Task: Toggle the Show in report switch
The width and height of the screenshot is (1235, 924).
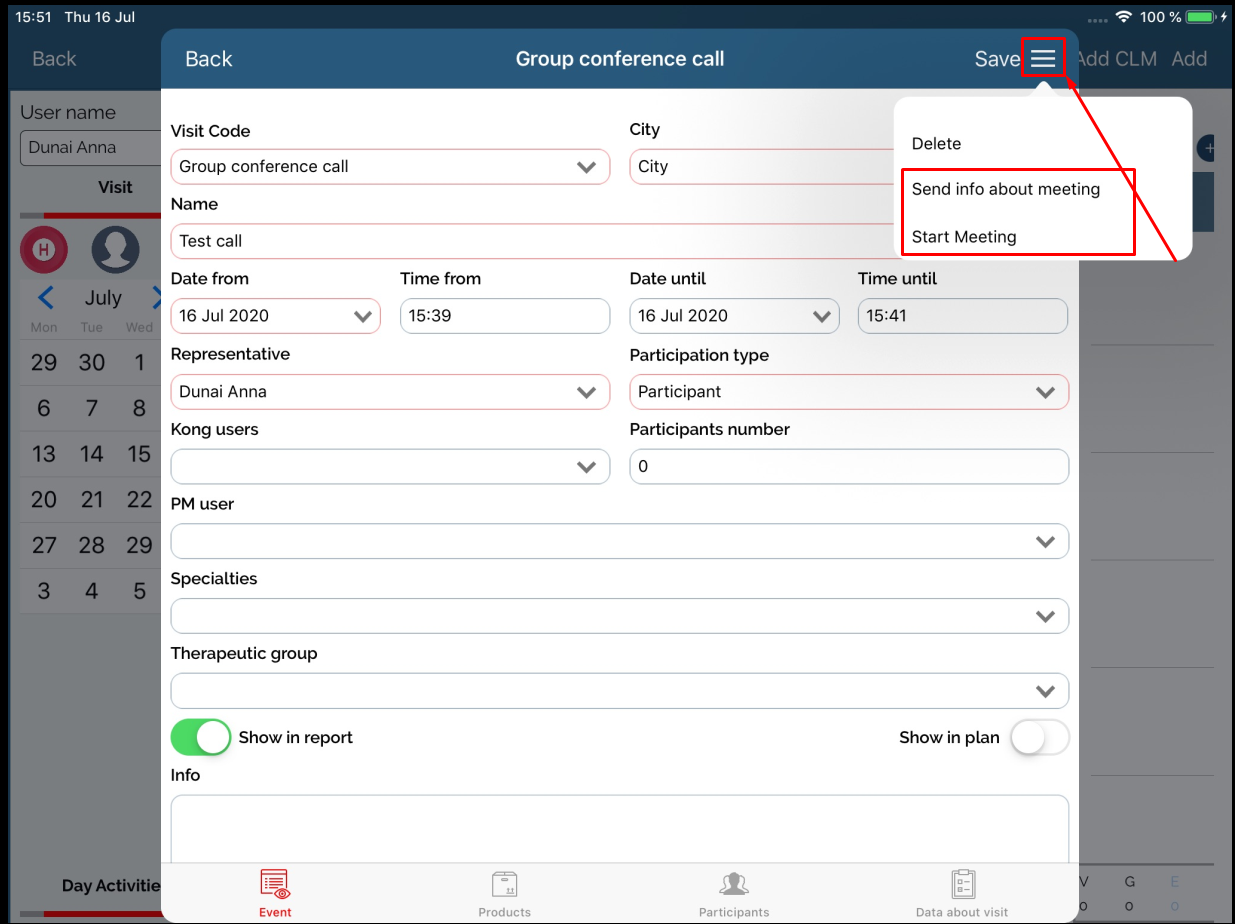Action: 201,738
